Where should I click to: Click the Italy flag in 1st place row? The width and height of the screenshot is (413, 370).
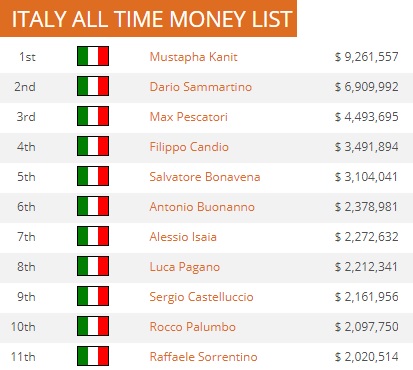click(93, 56)
